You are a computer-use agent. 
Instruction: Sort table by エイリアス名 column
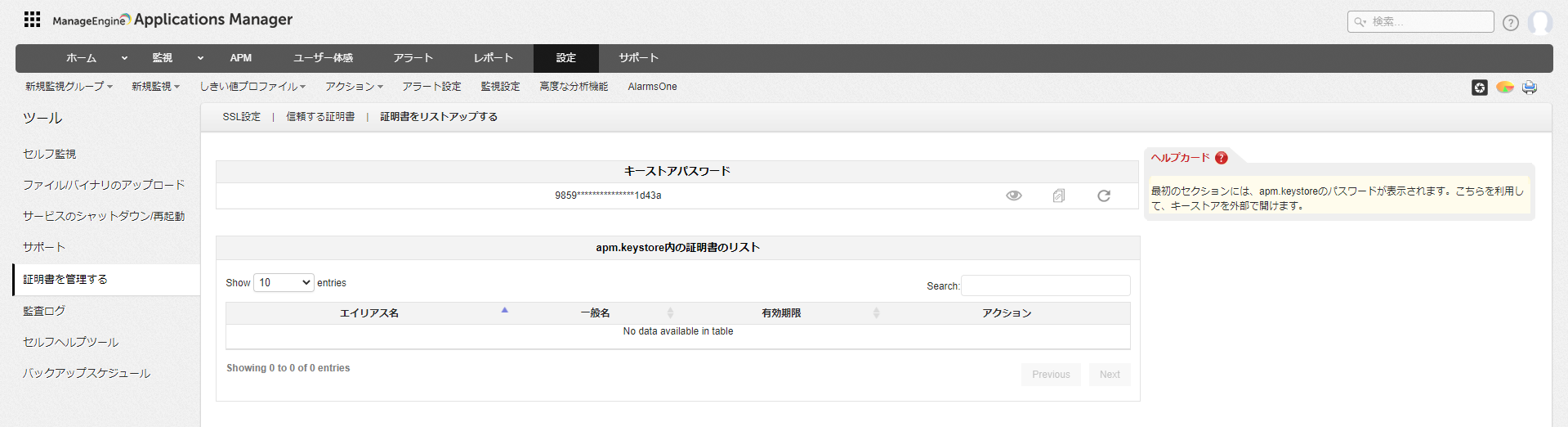click(x=369, y=313)
